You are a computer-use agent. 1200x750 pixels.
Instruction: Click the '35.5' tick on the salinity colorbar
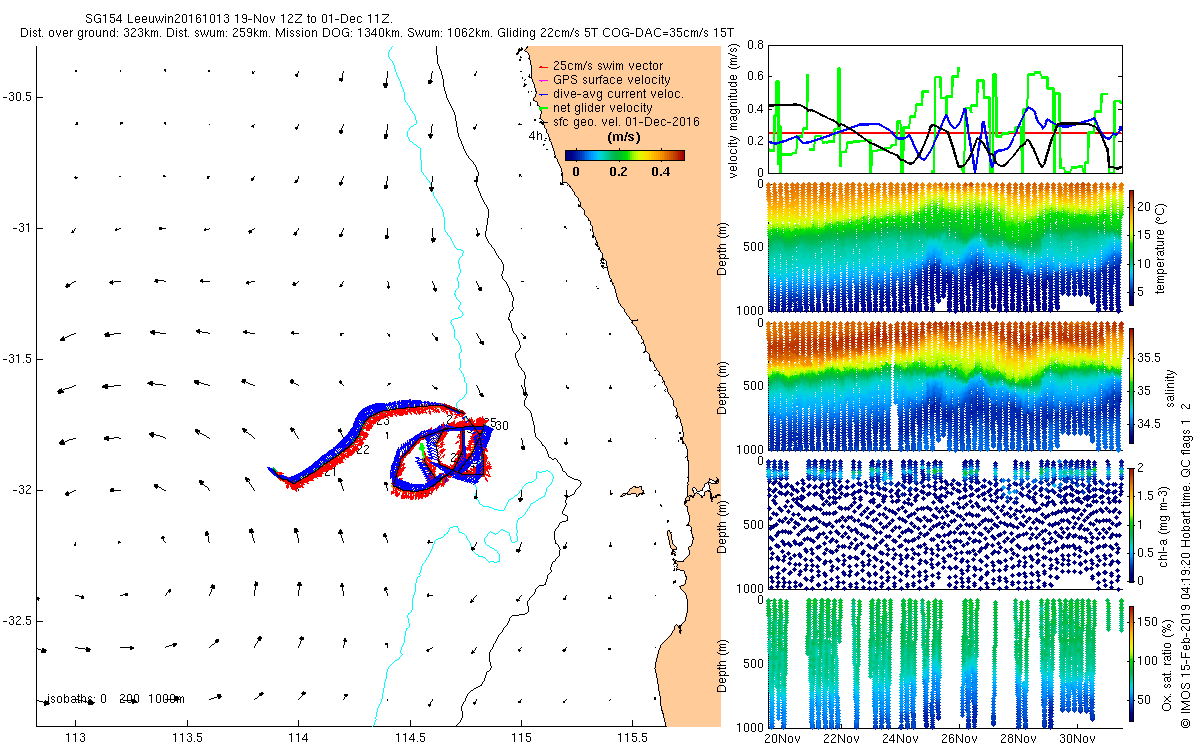1150,357
